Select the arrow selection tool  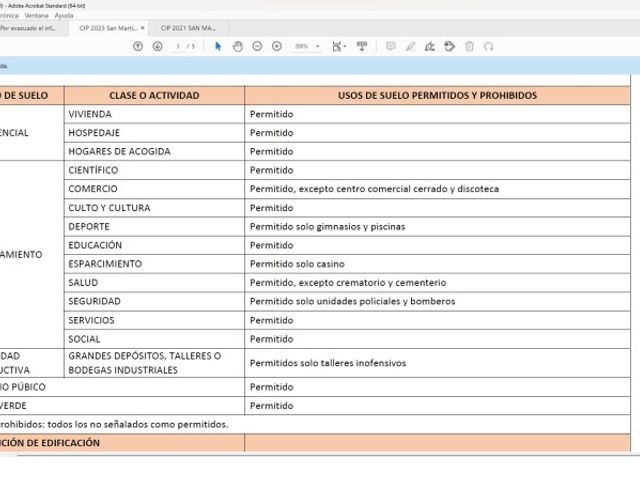coord(218,47)
